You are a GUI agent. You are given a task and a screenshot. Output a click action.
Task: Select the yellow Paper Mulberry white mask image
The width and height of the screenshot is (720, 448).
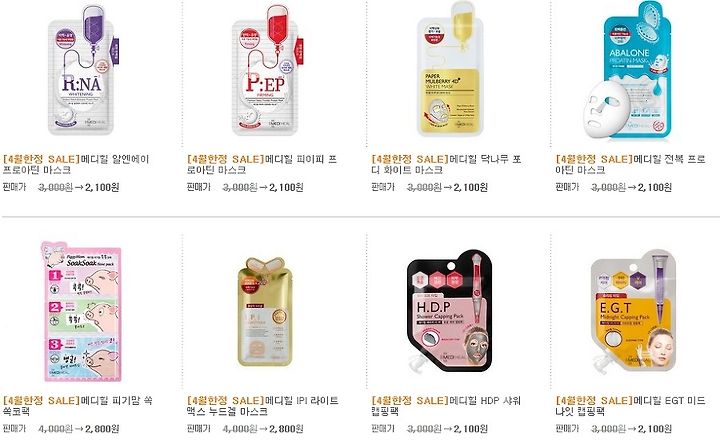point(450,69)
